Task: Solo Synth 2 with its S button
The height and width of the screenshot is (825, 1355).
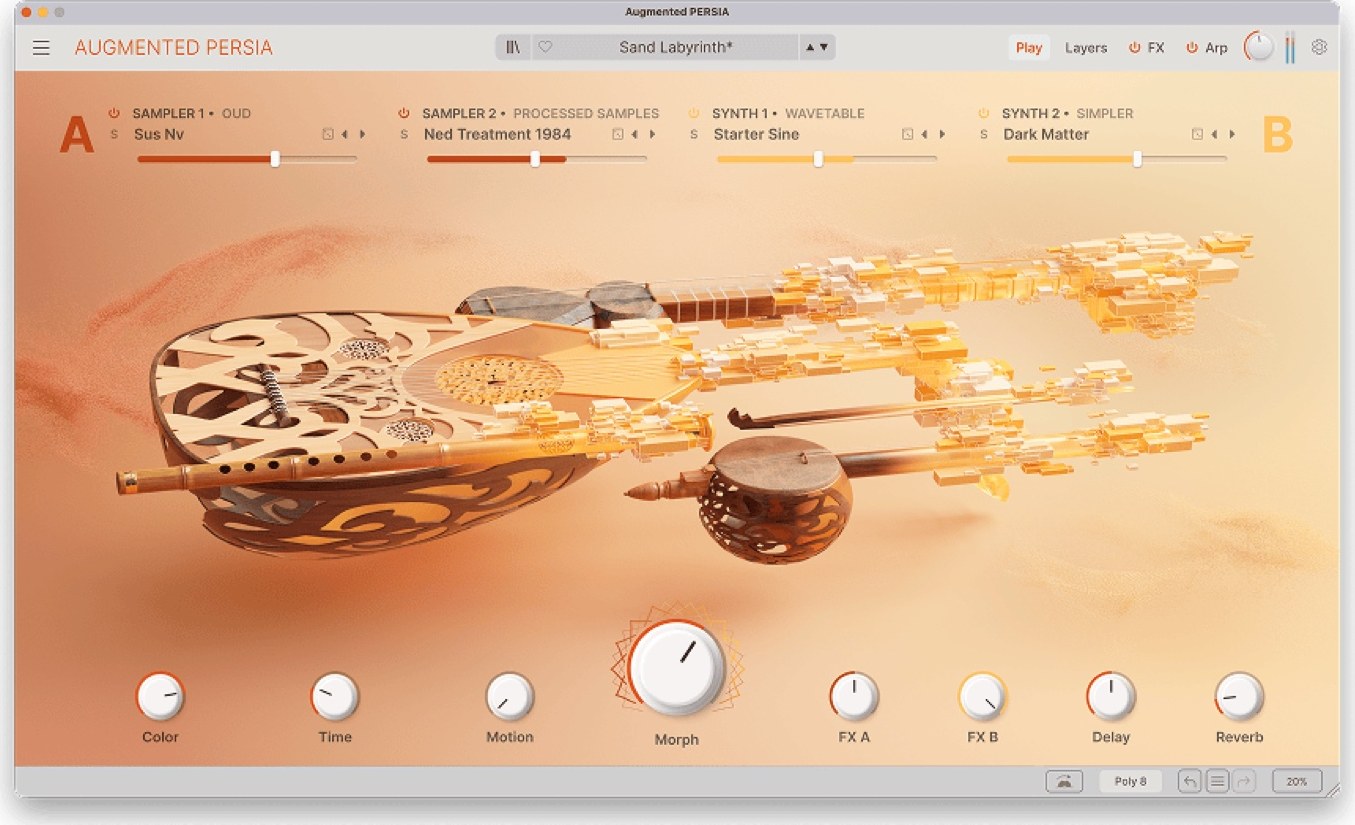Action: tap(984, 134)
